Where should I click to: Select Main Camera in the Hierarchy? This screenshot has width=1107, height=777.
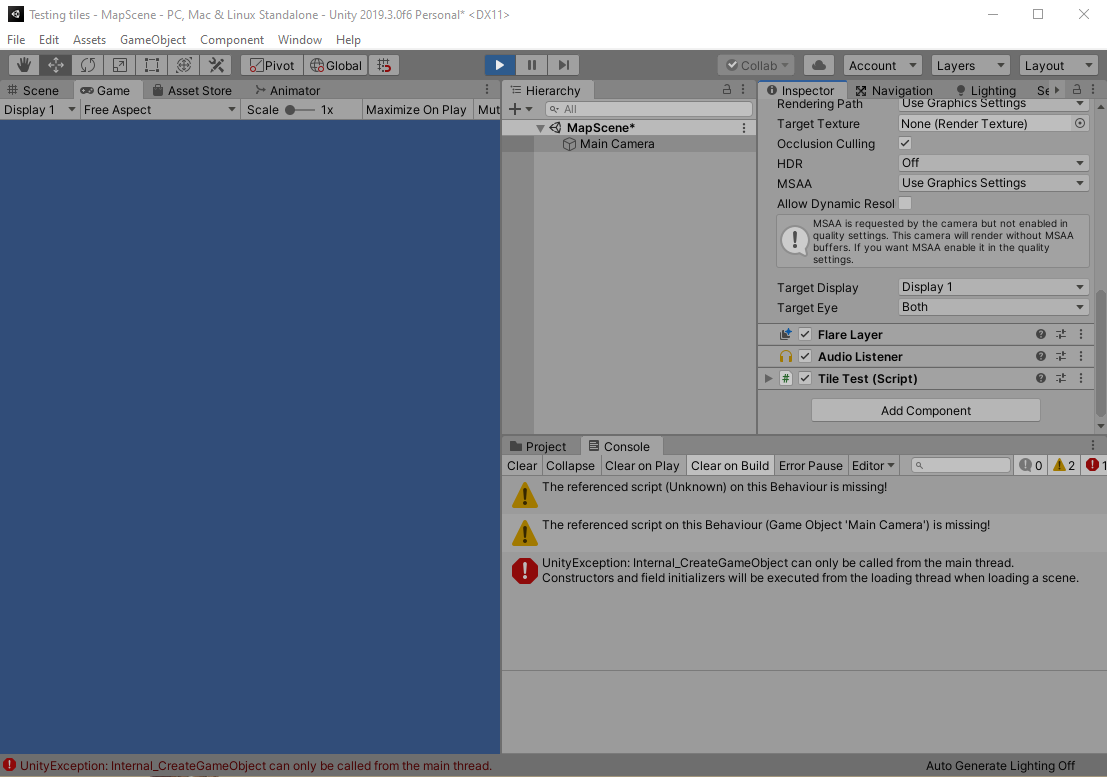(x=616, y=144)
